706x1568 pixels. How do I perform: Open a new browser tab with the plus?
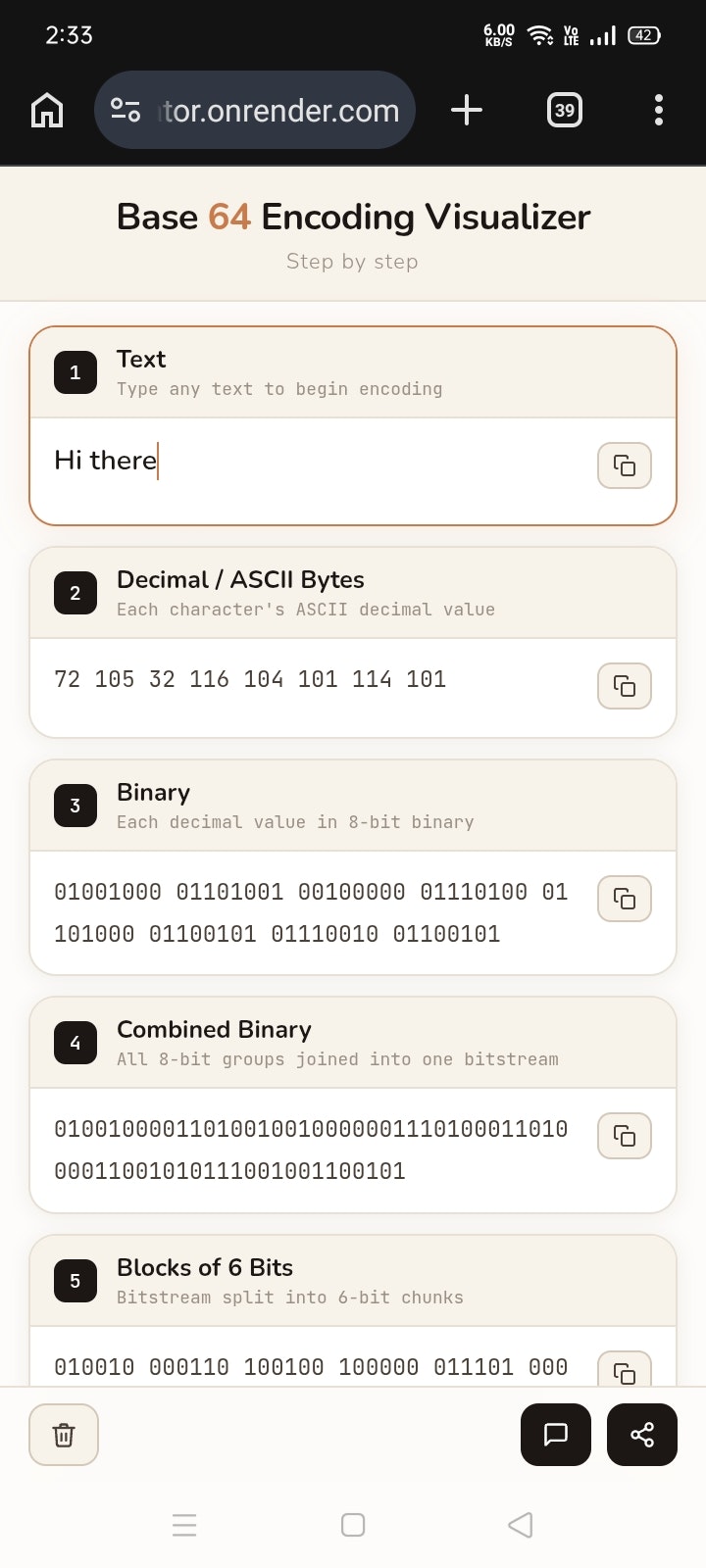pyautogui.click(x=467, y=110)
